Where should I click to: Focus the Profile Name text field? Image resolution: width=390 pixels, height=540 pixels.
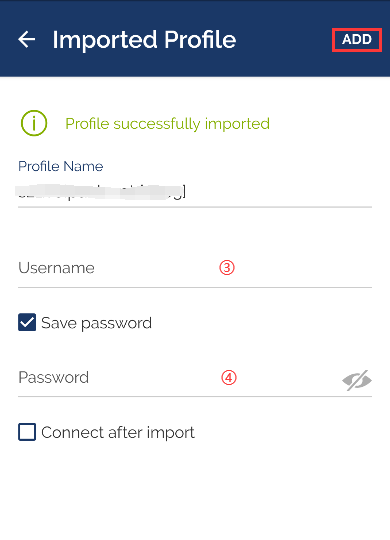[x=195, y=193]
